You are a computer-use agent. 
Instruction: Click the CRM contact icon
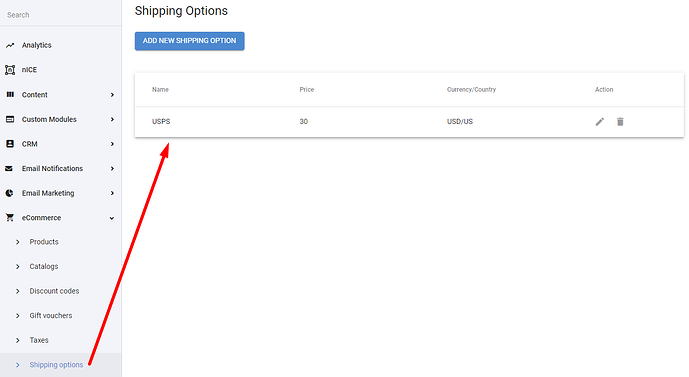(10, 144)
